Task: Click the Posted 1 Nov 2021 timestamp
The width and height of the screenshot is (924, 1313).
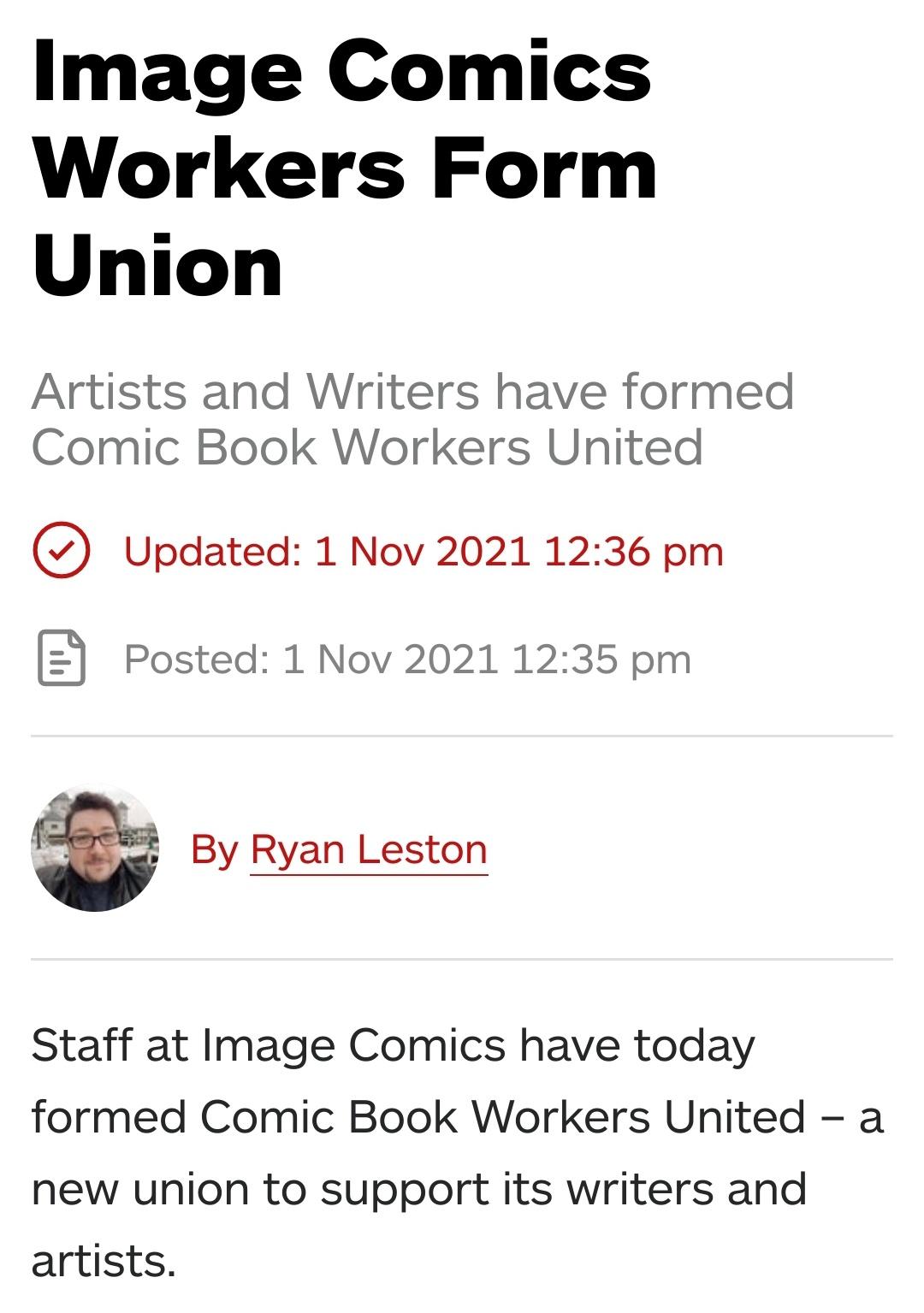Action: [407, 659]
